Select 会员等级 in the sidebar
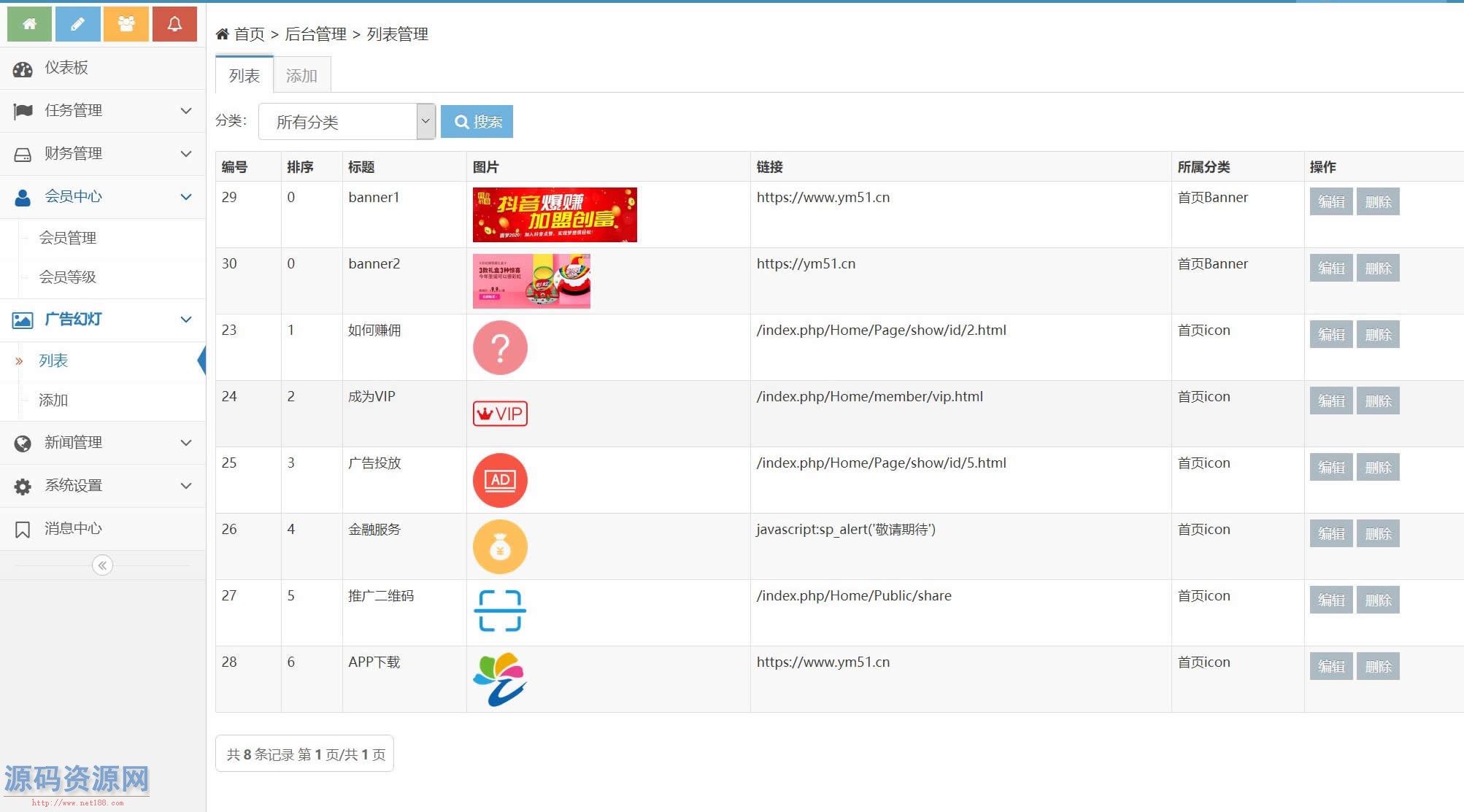Image resolution: width=1464 pixels, height=812 pixels. pyautogui.click(x=68, y=277)
